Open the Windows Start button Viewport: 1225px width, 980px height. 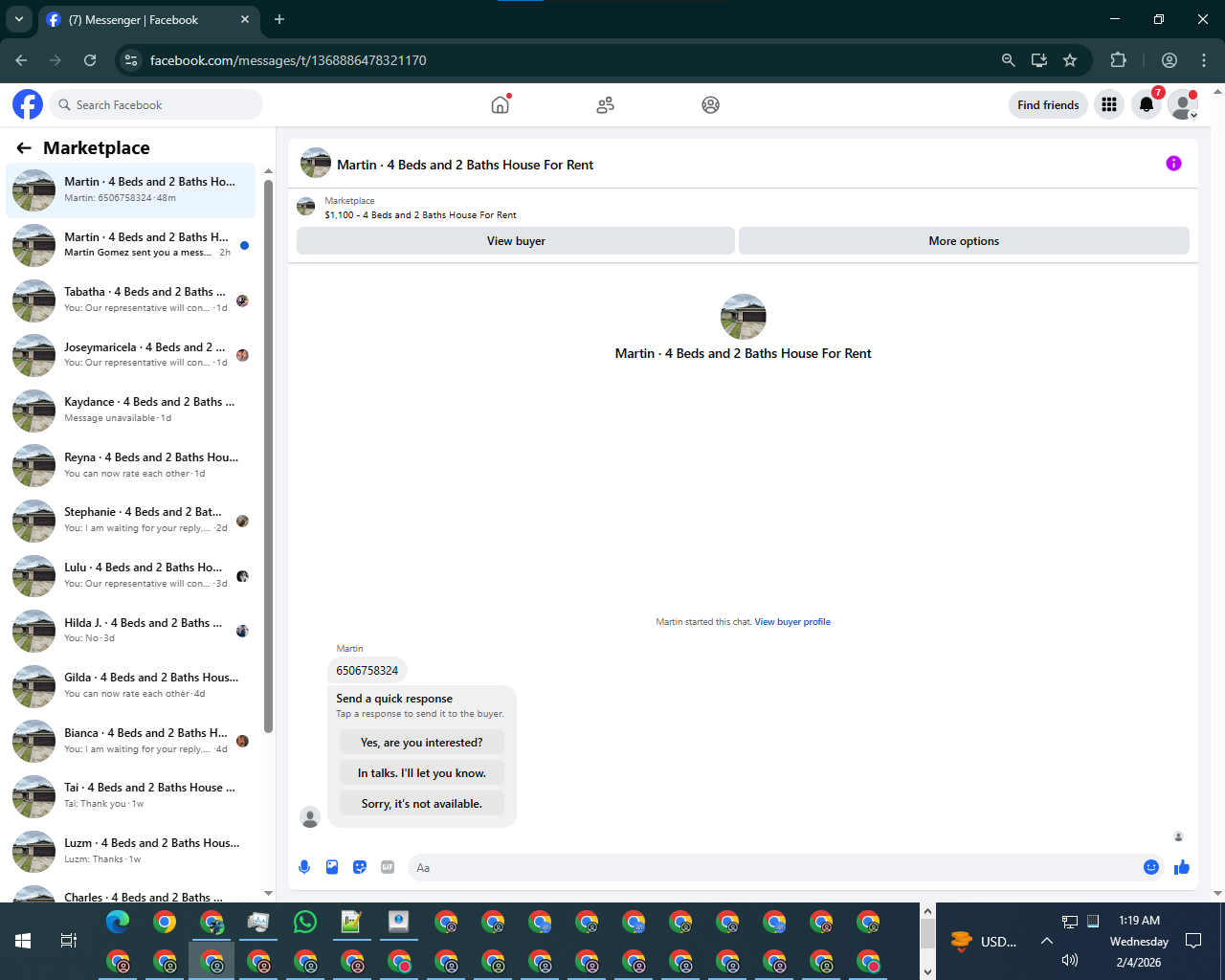click(x=23, y=941)
